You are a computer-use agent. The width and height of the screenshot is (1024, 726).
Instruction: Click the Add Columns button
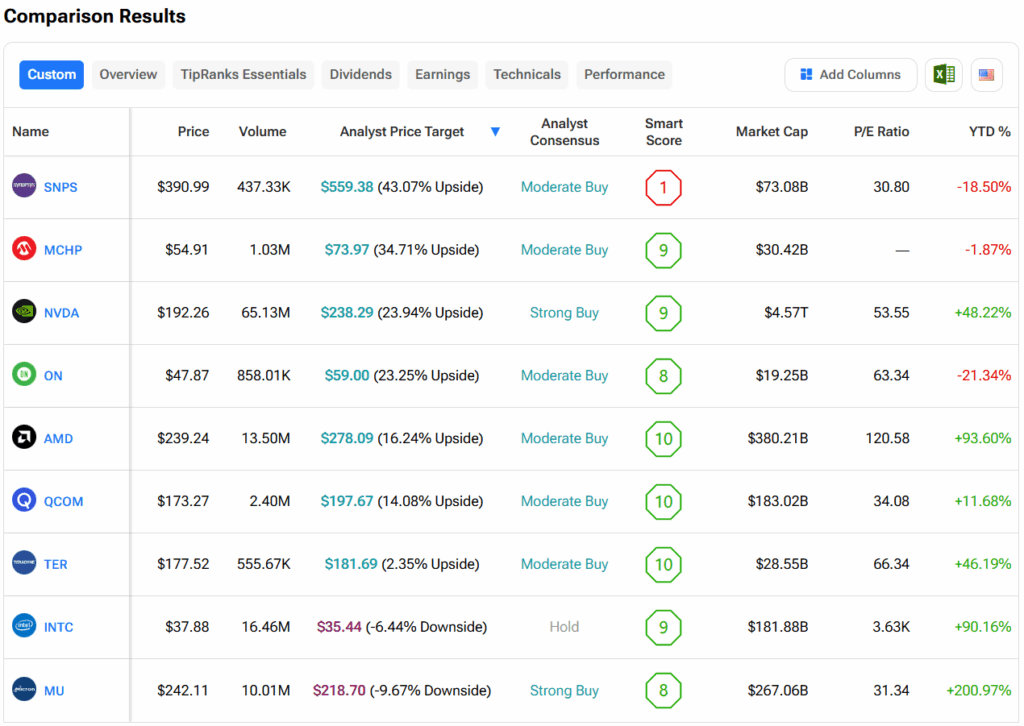[850, 75]
